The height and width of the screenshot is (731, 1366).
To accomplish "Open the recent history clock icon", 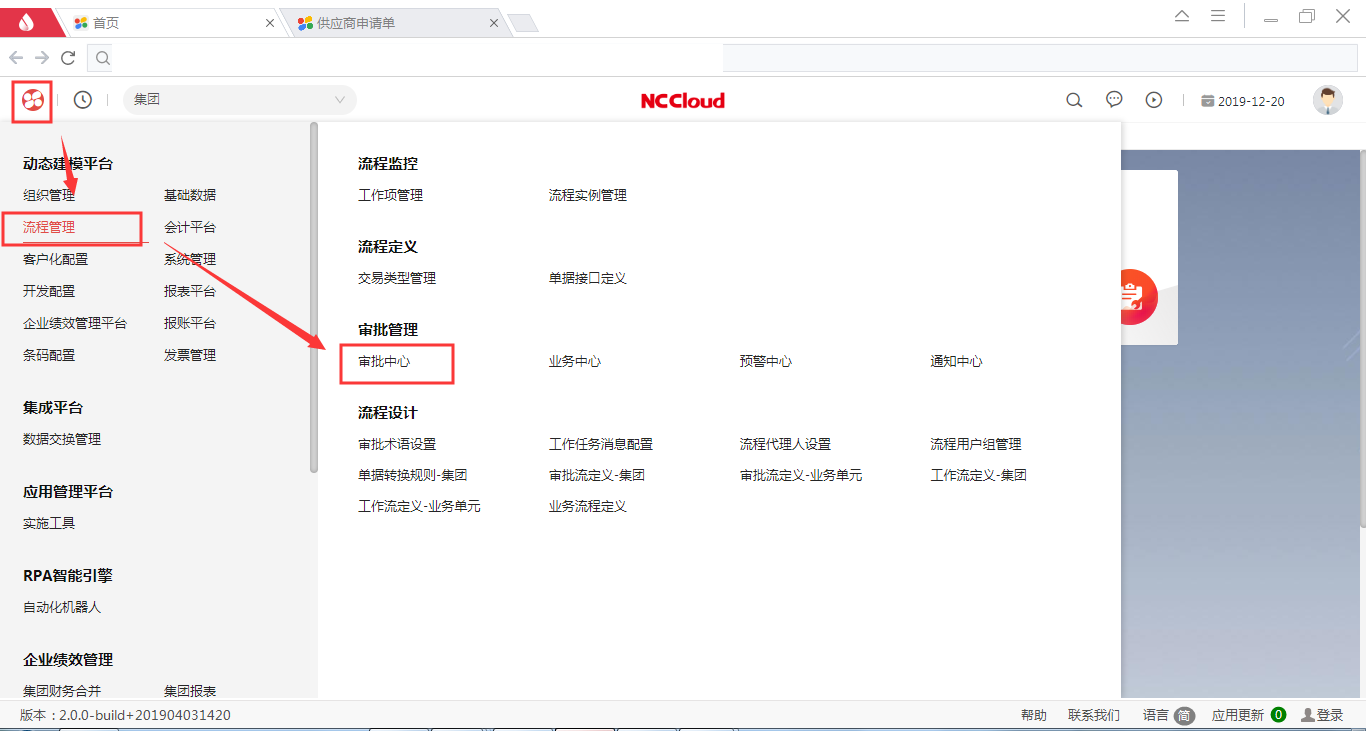I will [x=83, y=100].
